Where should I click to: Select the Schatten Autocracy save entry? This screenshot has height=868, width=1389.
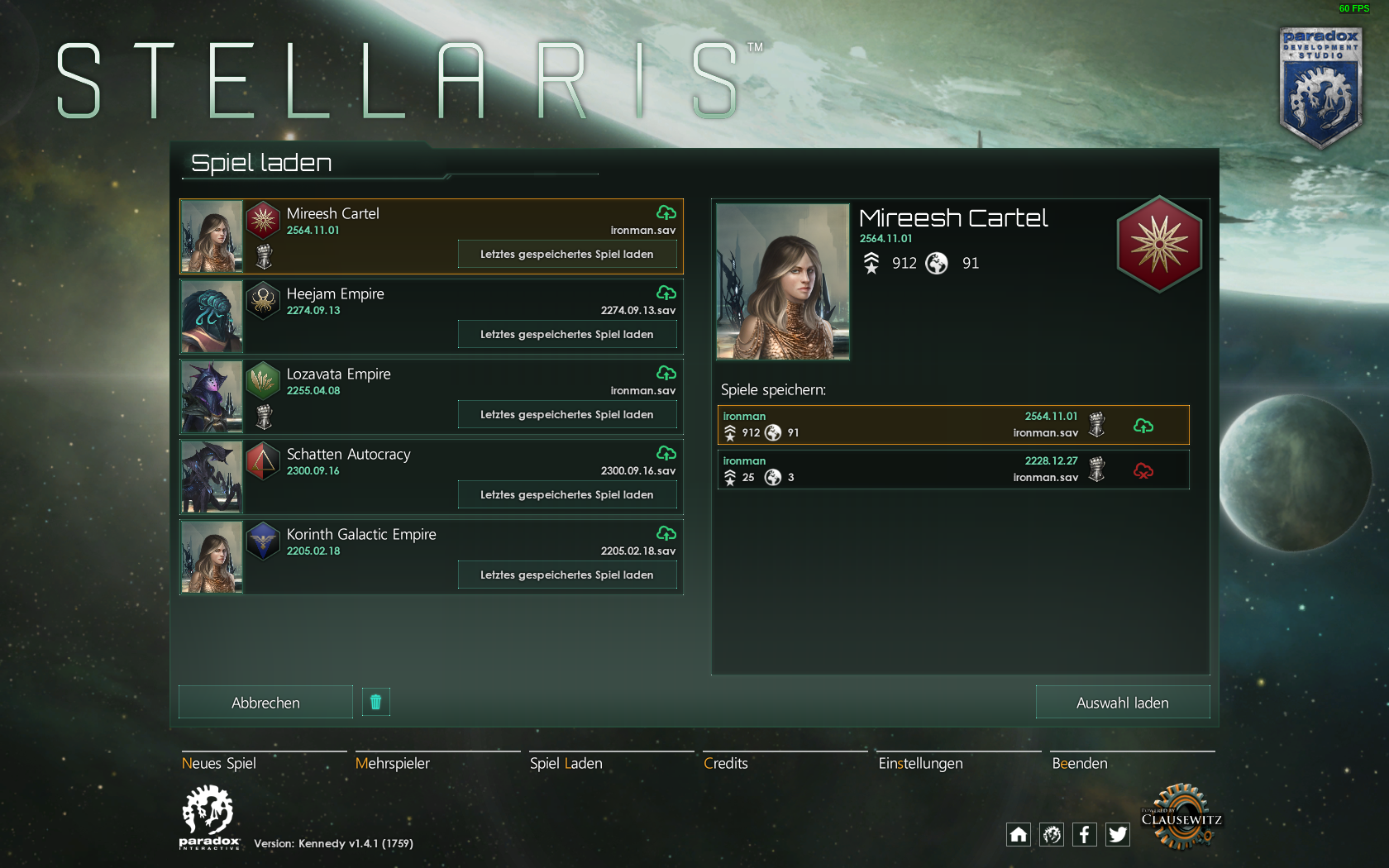tap(432, 477)
